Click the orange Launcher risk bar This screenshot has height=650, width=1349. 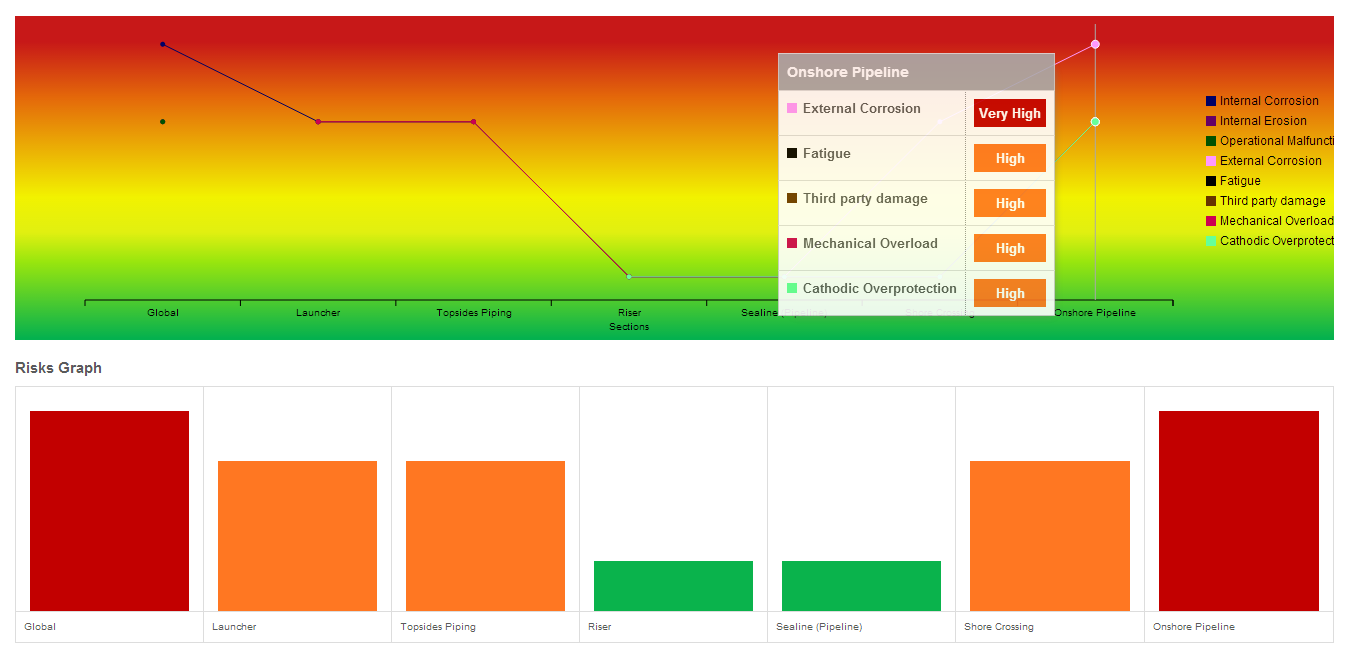click(x=297, y=536)
